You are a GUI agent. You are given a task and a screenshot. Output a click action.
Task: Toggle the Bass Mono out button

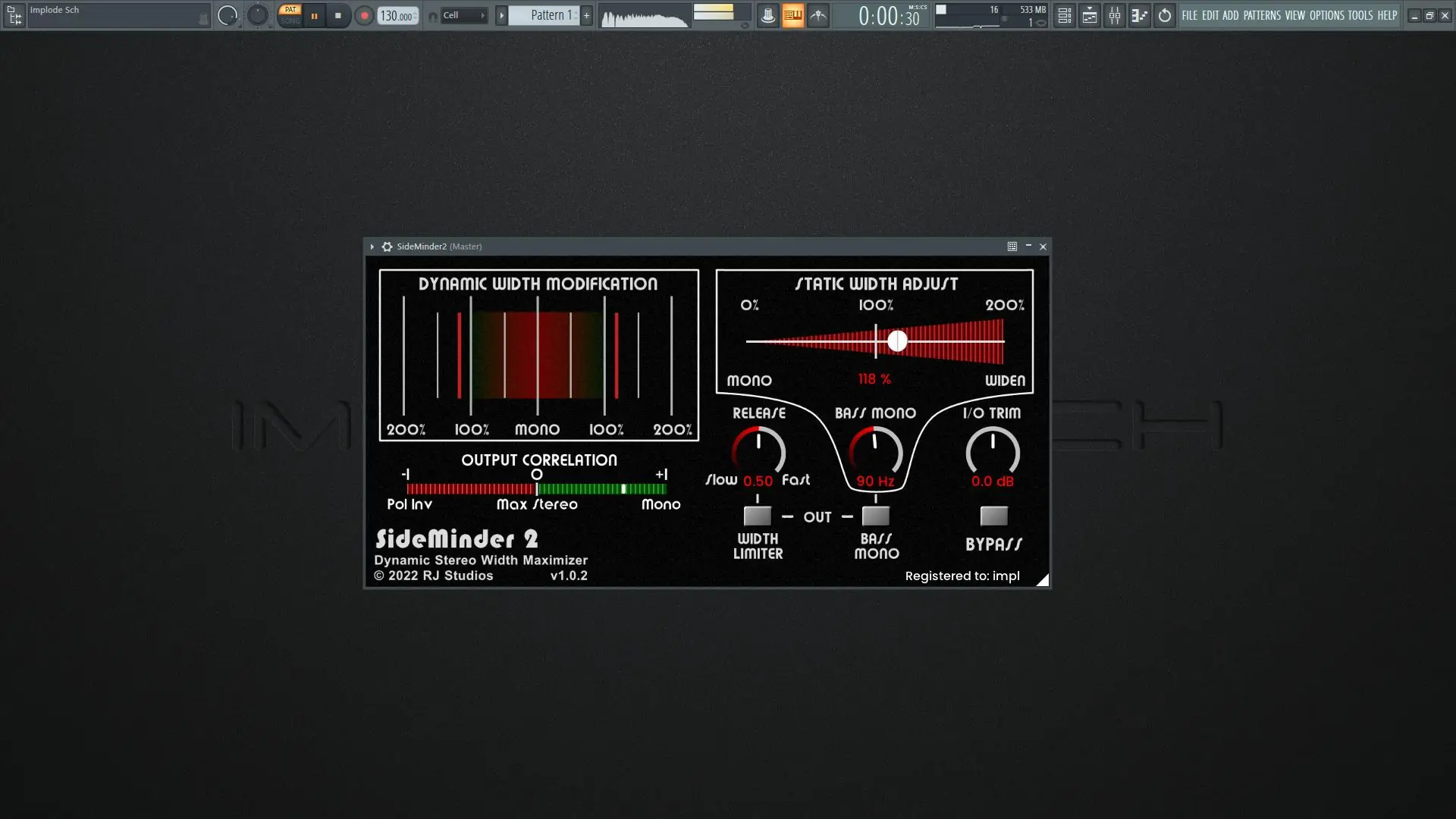pos(876,516)
